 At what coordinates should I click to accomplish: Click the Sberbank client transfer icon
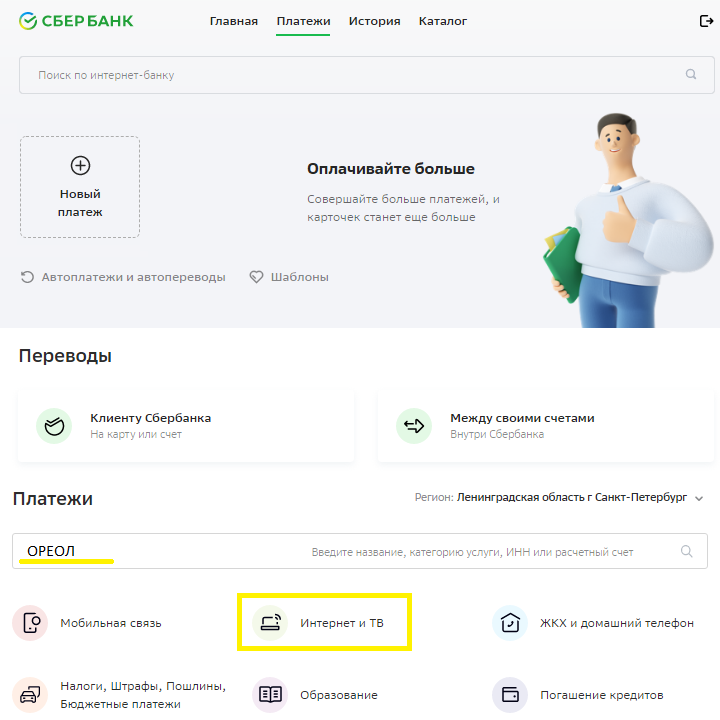tap(54, 426)
